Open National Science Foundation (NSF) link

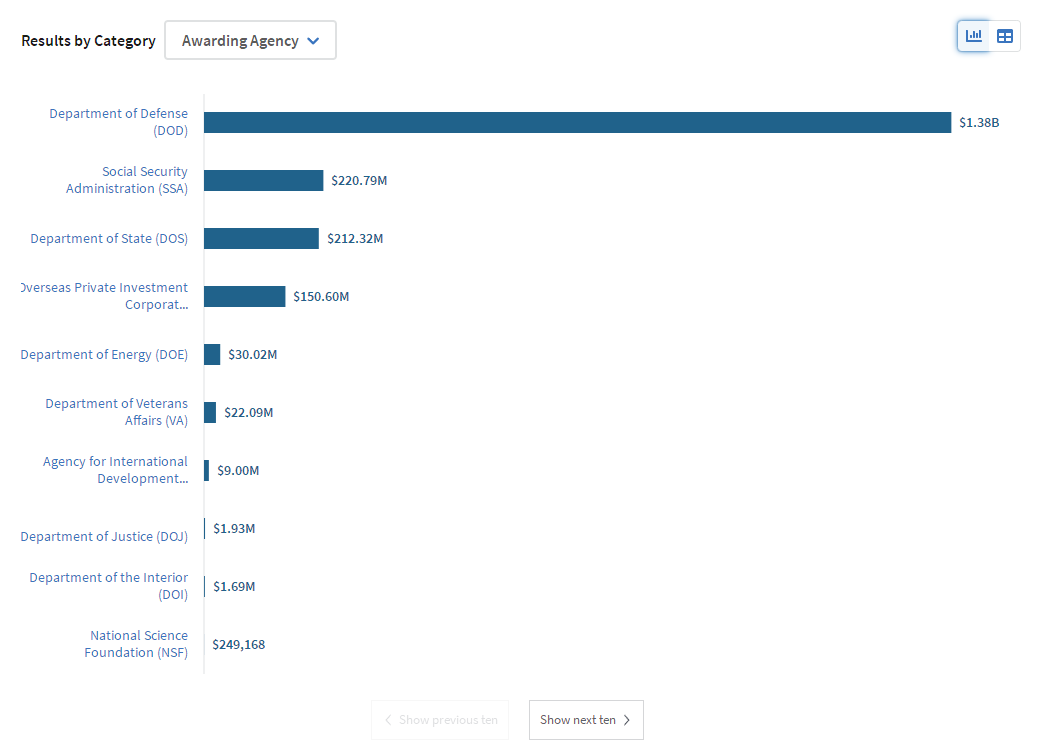[x=136, y=644]
